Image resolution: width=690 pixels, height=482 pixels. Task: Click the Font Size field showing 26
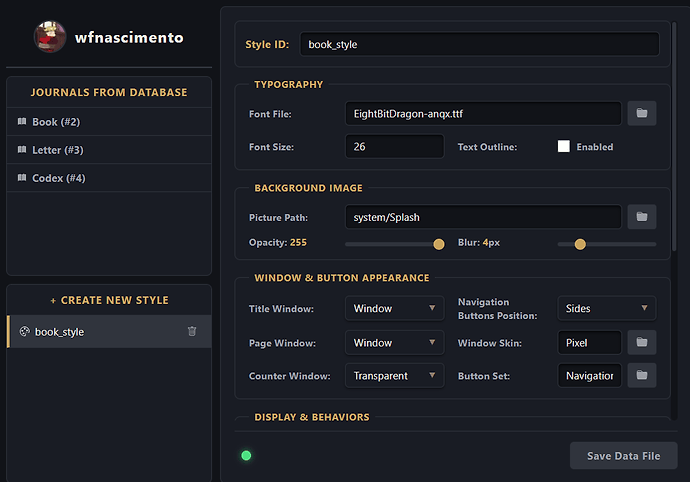(x=395, y=147)
